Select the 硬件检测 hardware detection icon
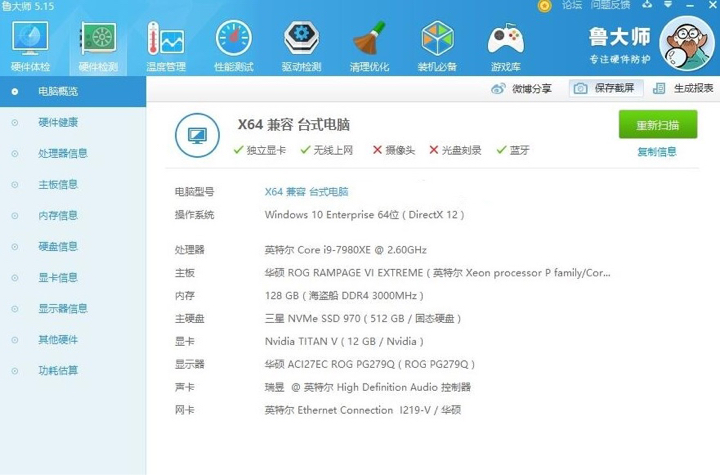Image resolution: width=720 pixels, height=475 pixels. coord(98,46)
